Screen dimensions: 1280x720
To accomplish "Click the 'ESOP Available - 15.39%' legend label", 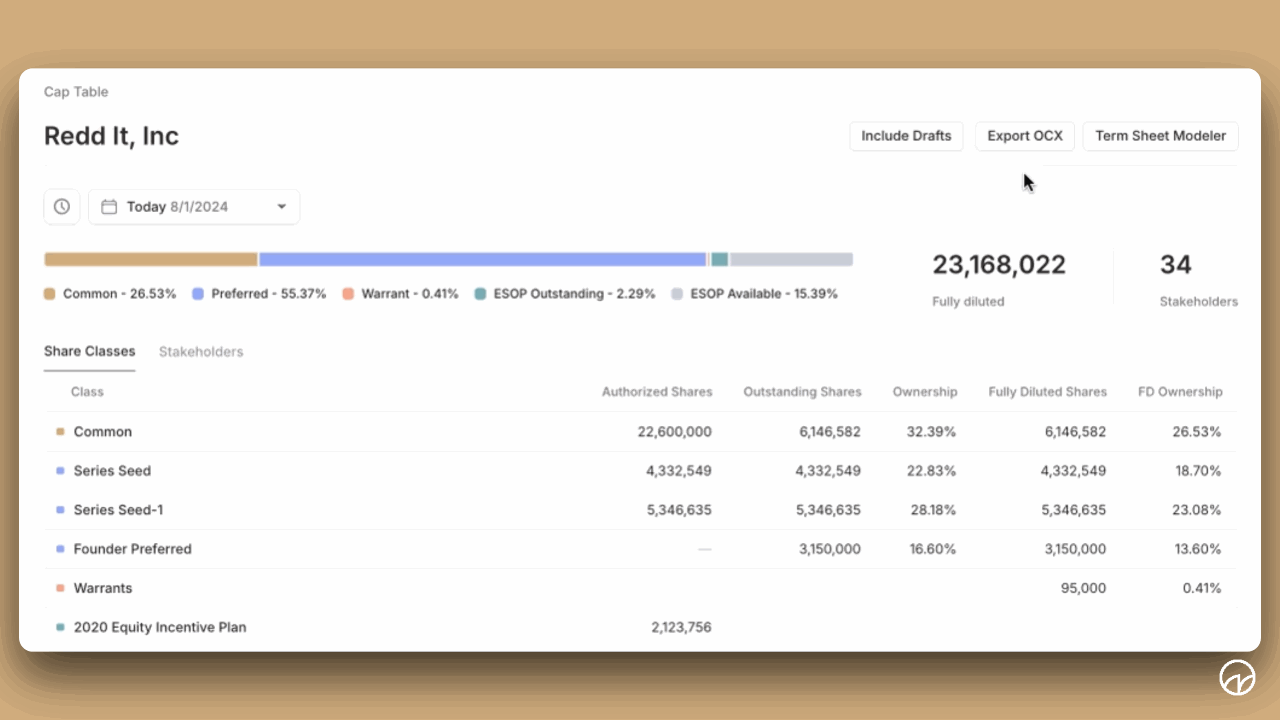I will (x=764, y=294).
